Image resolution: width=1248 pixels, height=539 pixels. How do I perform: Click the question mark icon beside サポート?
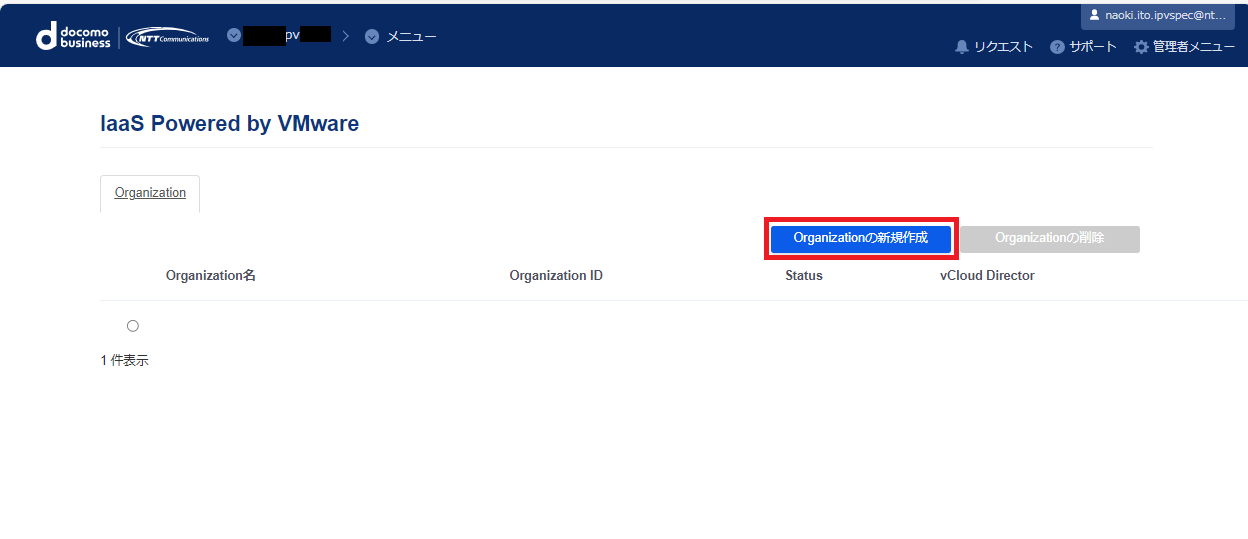click(1057, 47)
